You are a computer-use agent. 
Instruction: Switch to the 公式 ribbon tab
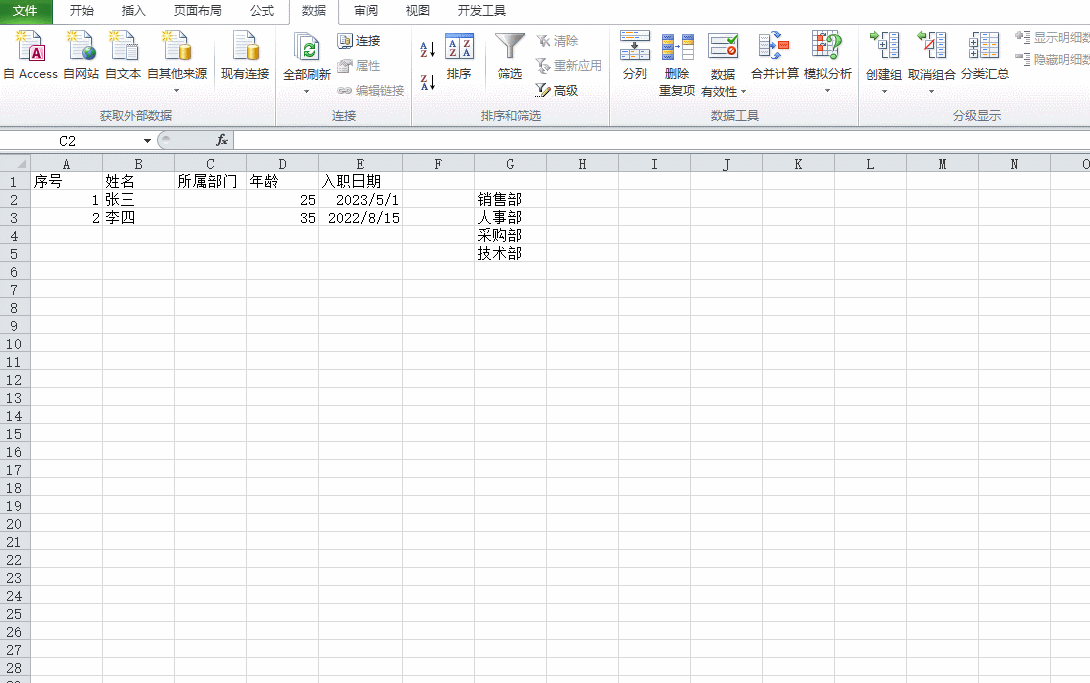[x=262, y=11]
